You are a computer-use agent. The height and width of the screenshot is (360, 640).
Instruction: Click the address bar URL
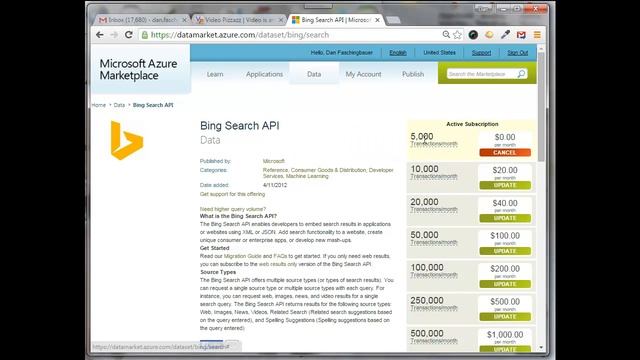click(x=240, y=35)
